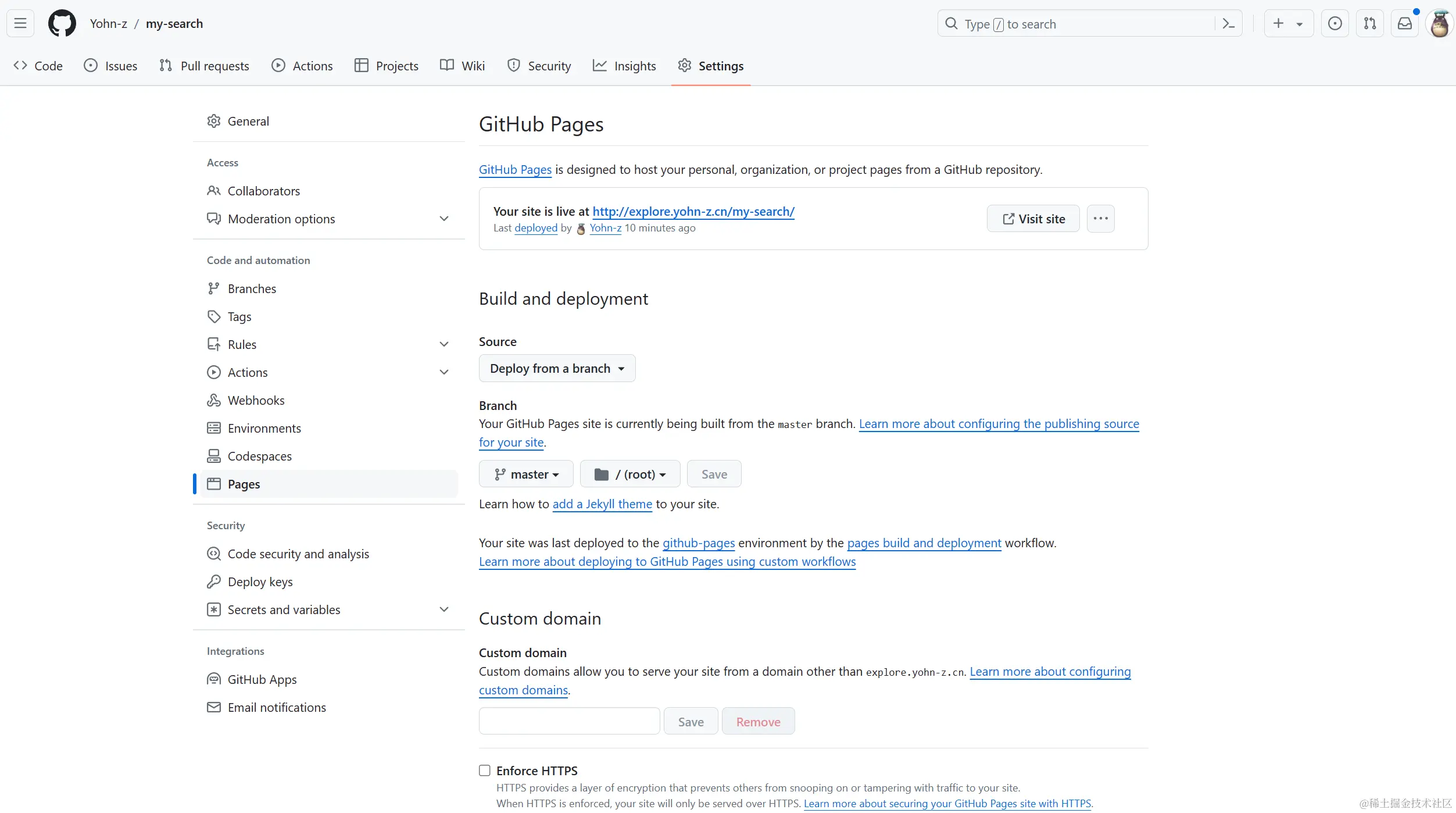Switch to the Wiki tab

coord(462,66)
